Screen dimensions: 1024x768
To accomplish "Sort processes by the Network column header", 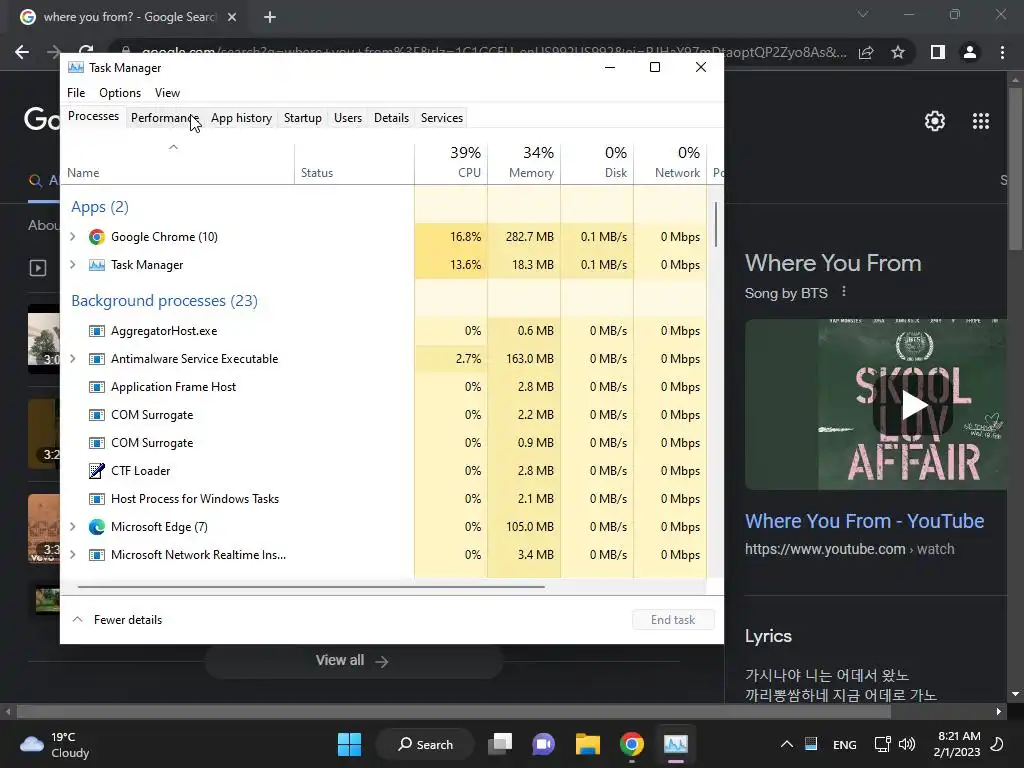I will click(x=671, y=163).
